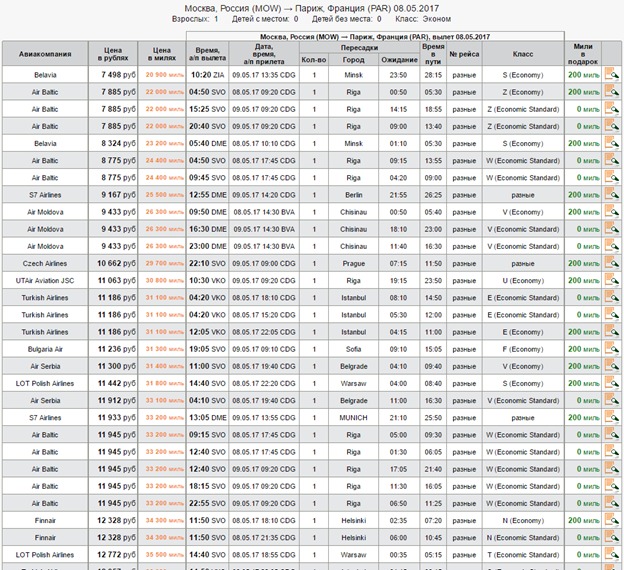Viewport: 624px width, 570px height.
Task: Open details icon for LOT Polish Airlines 12 772 руб
Action: pyautogui.click(x=612, y=554)
